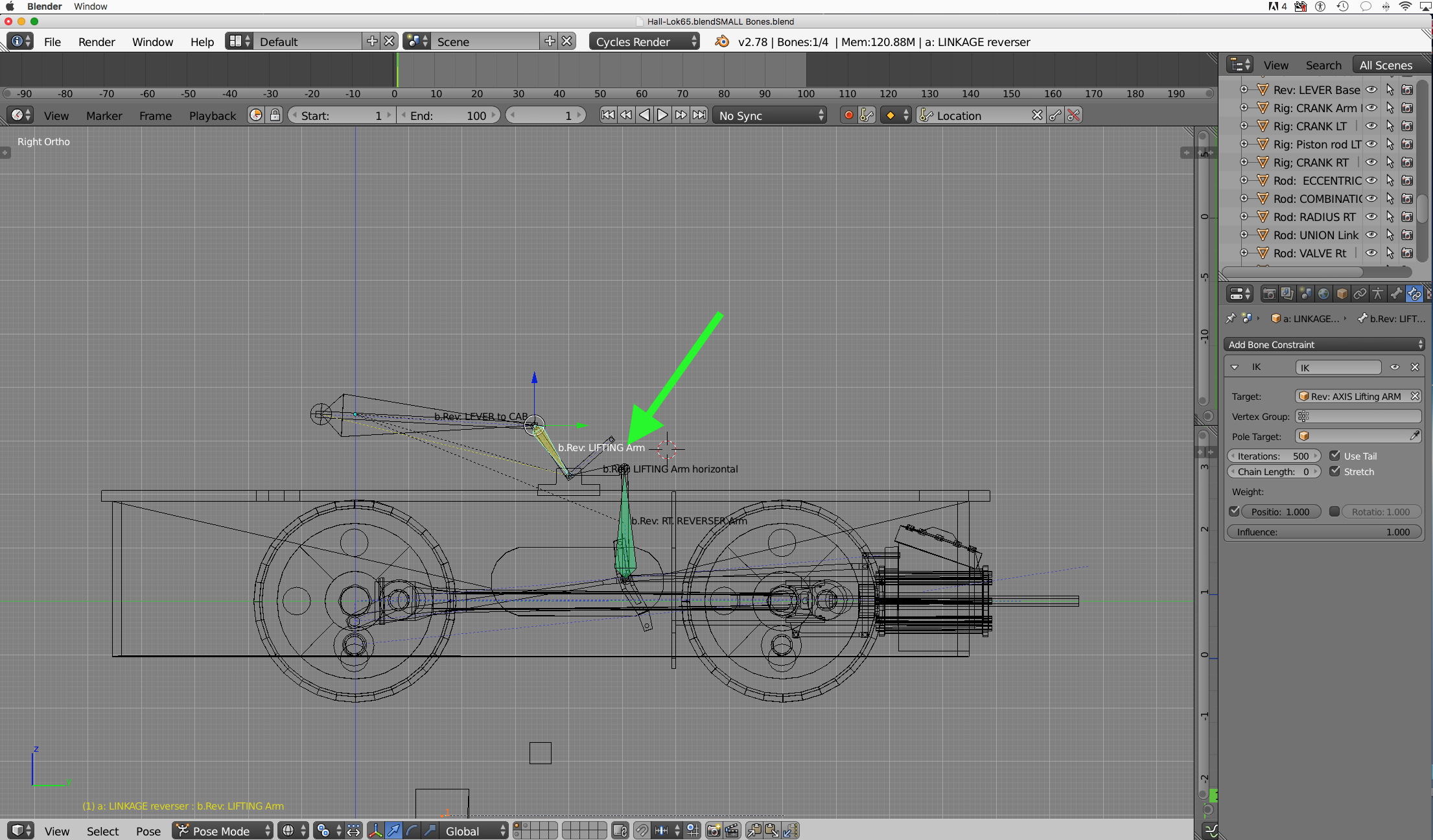
Task: Open the Help menu
Action: pos(202,41)
